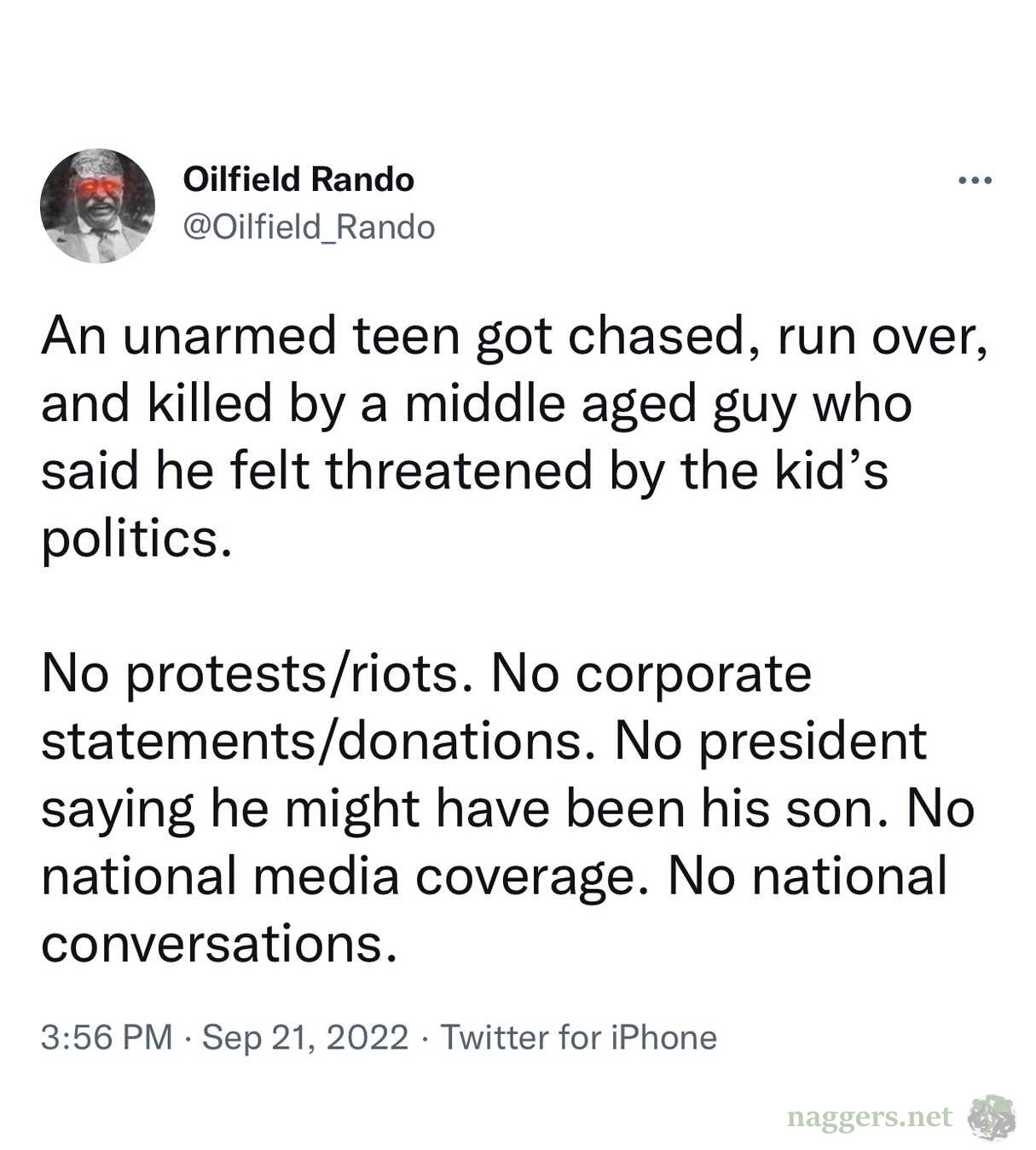
Task: Click the line "and killed by a middle aged guy"
Action: (476, 403)
